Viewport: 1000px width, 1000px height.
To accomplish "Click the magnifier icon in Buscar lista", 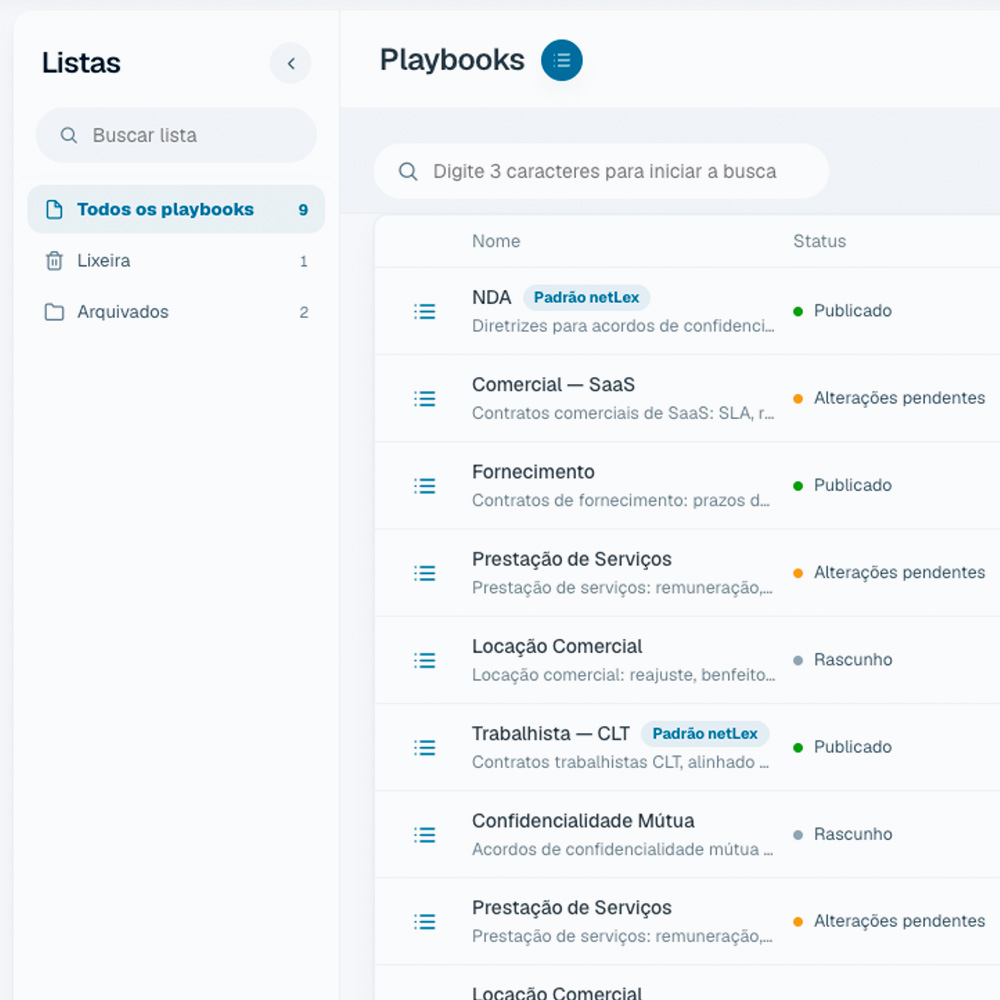I will click(x=69, y=135).
